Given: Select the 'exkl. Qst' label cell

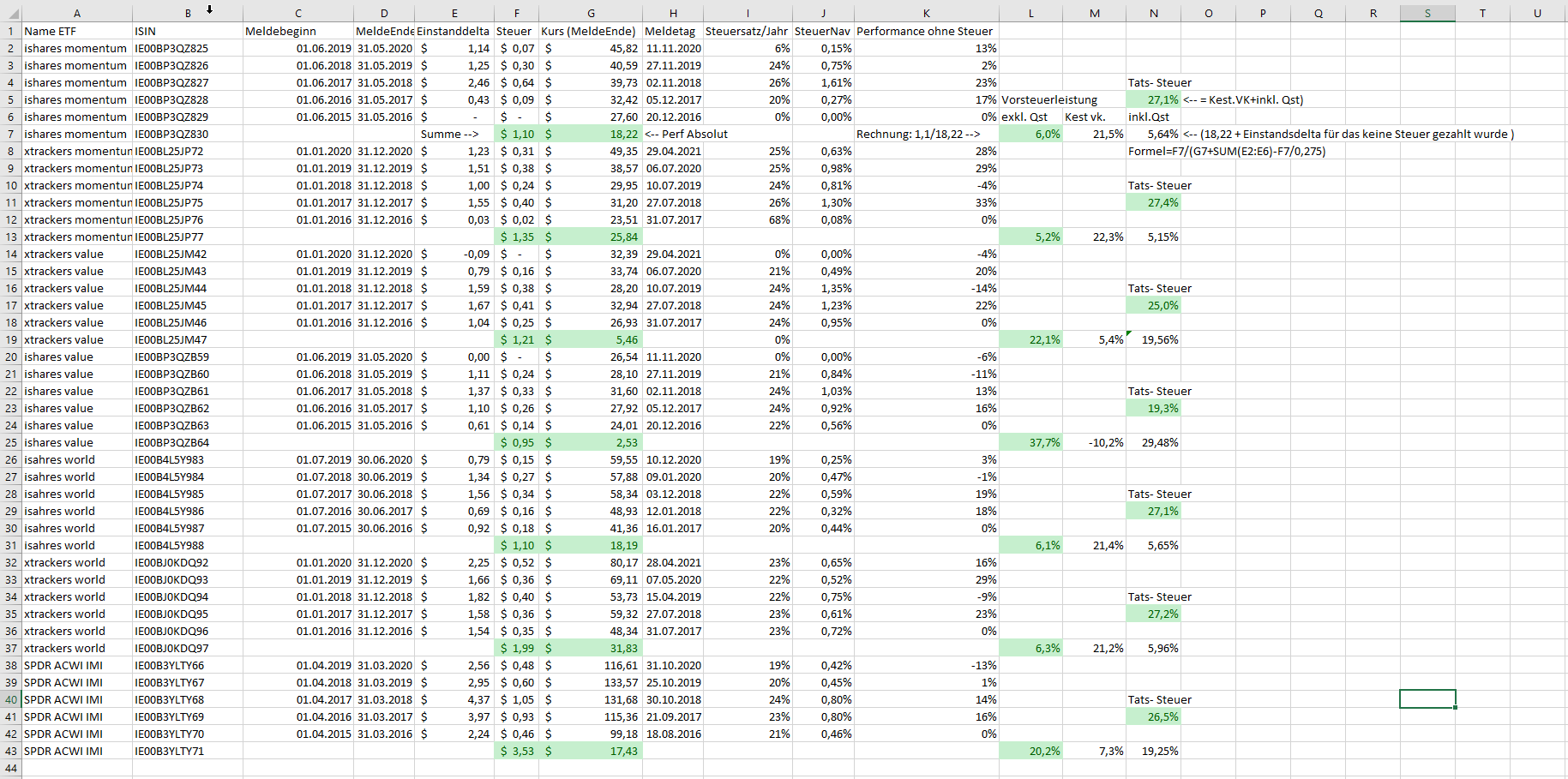Looking at the screenshot, I should coord(1030,117).
